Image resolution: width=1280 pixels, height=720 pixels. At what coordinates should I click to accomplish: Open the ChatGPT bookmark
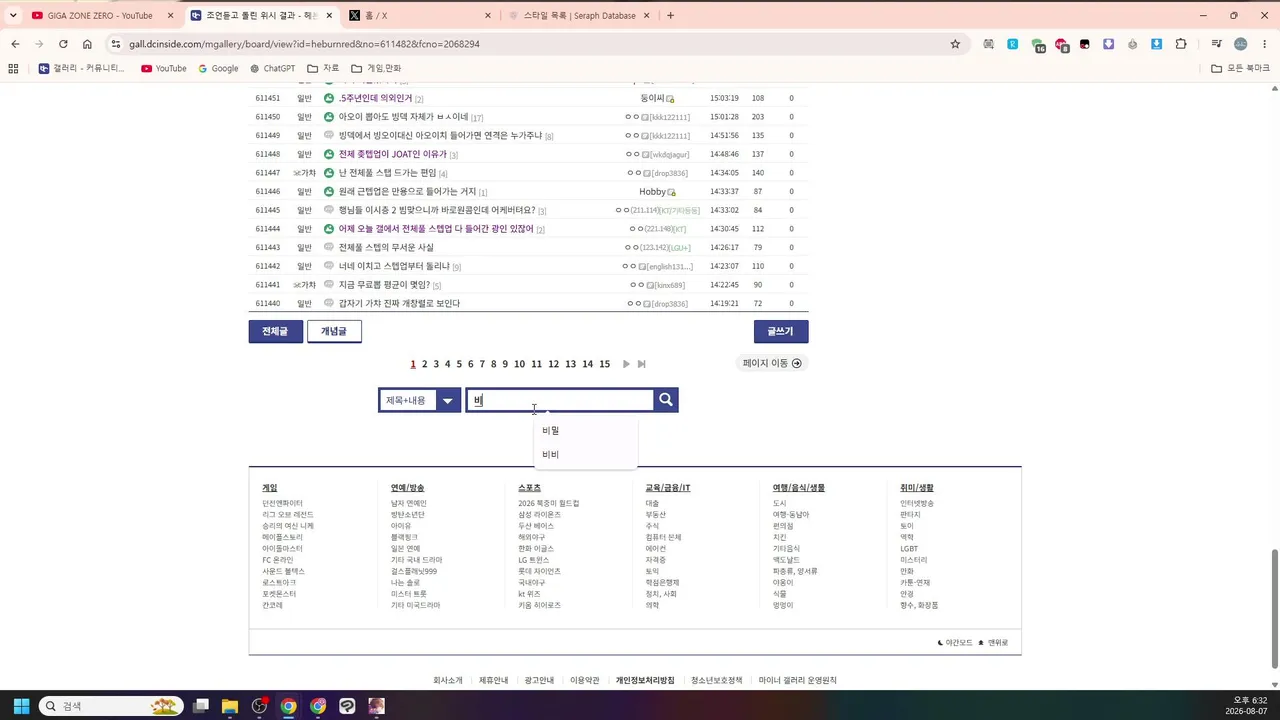[x=272, y=68]
